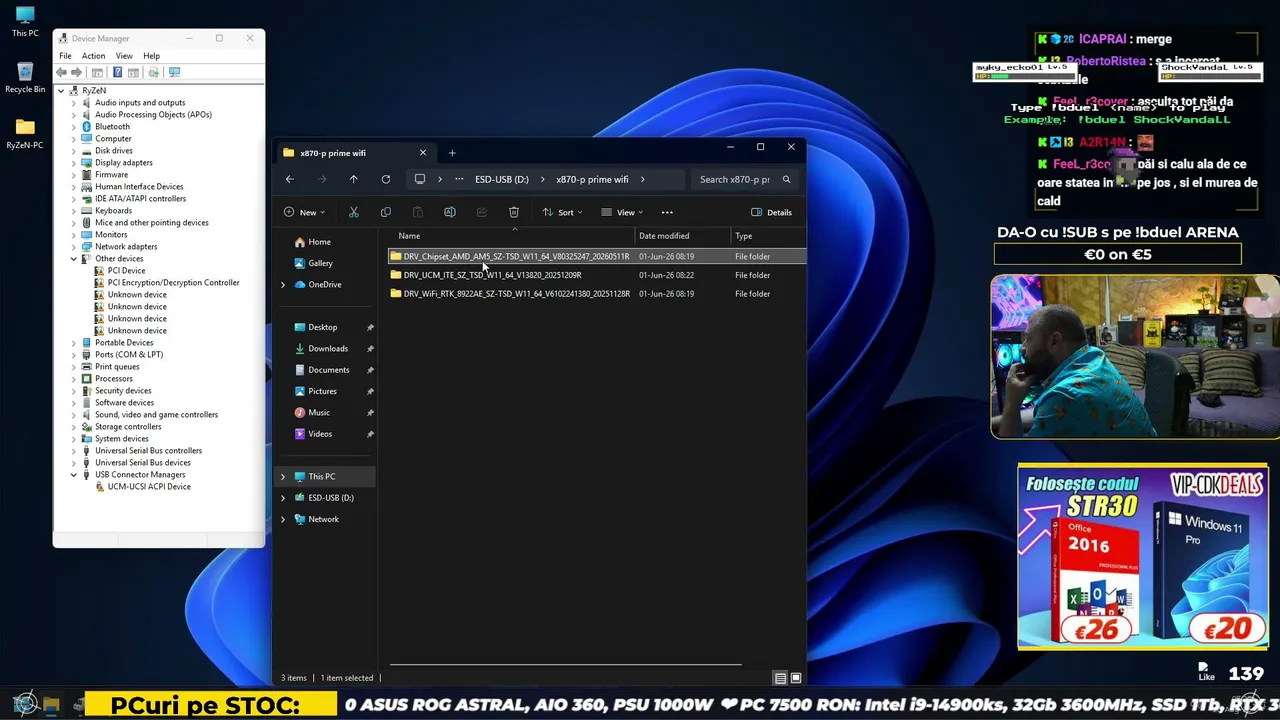Select the DRV_UCM_ITE folder
The height and width of the screenshot is (720, 1280).
click(x=597, y=275)
